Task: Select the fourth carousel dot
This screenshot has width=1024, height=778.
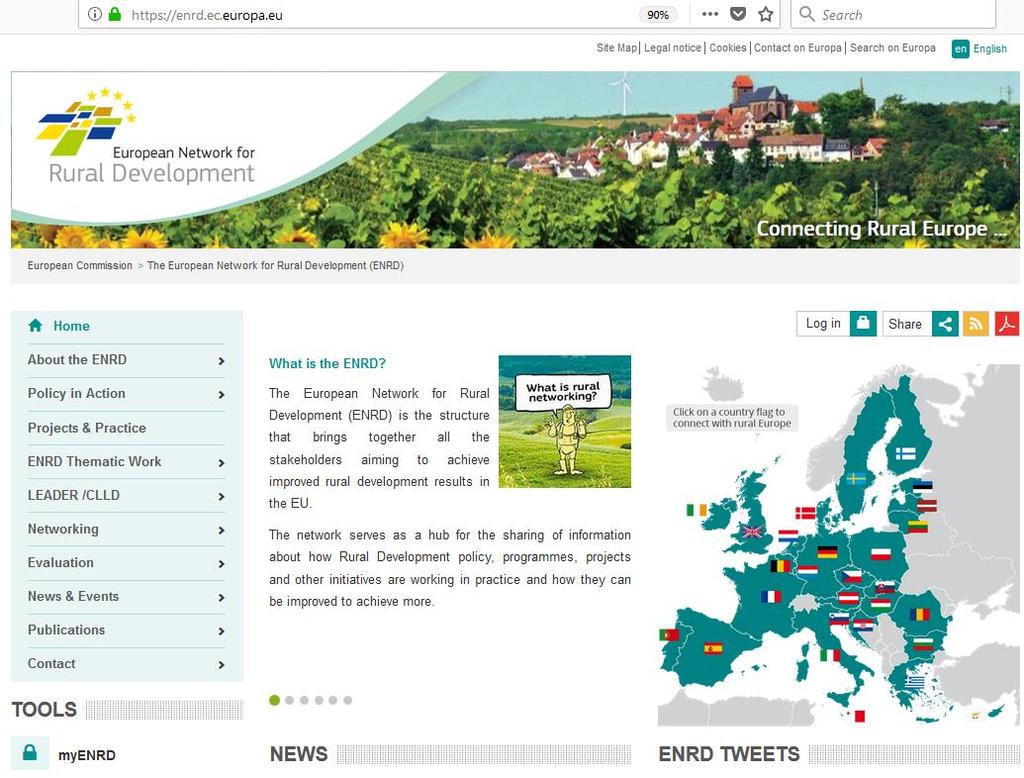Action: pos(319,700)
